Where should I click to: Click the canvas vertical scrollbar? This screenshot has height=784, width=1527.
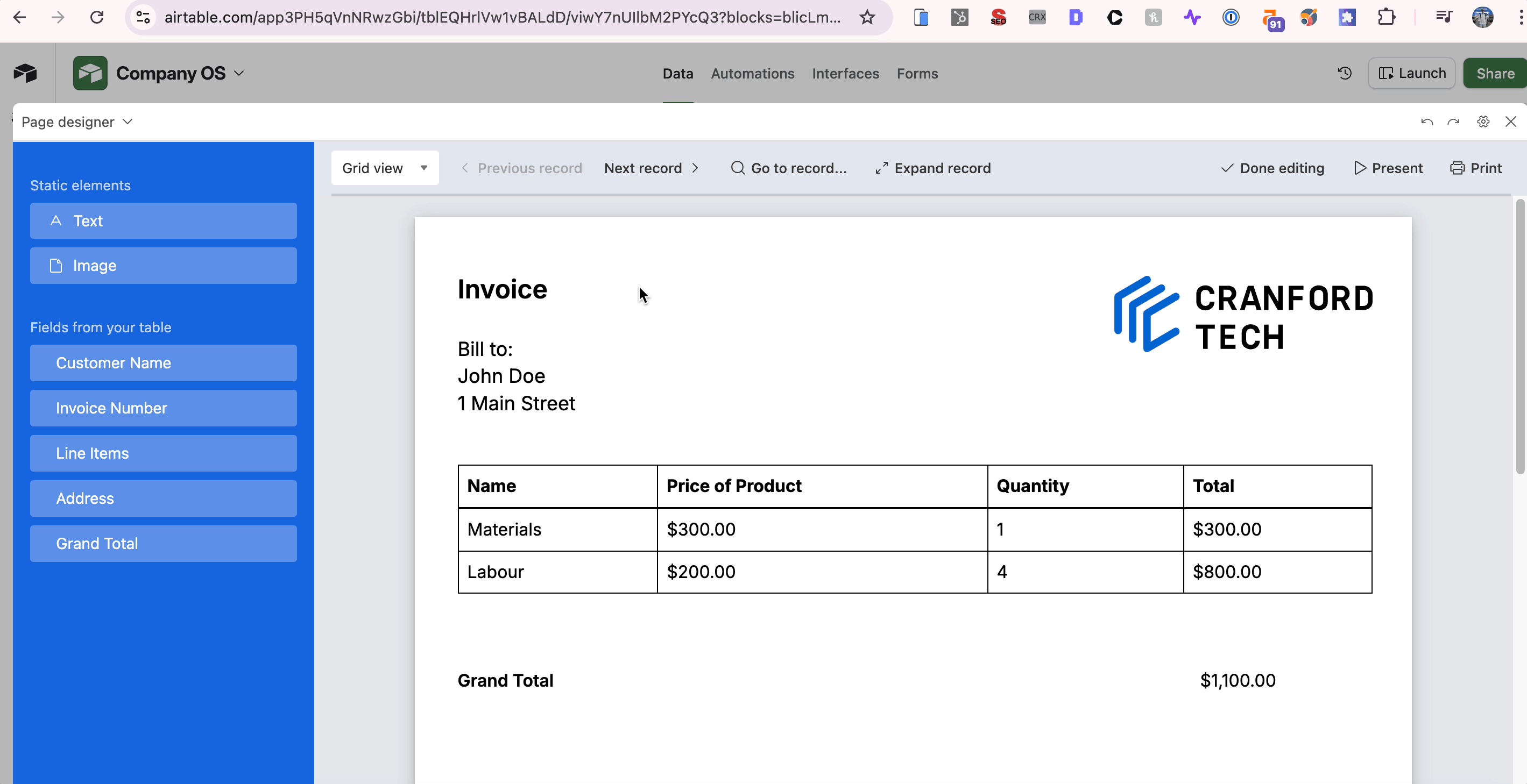[1519, 338]
